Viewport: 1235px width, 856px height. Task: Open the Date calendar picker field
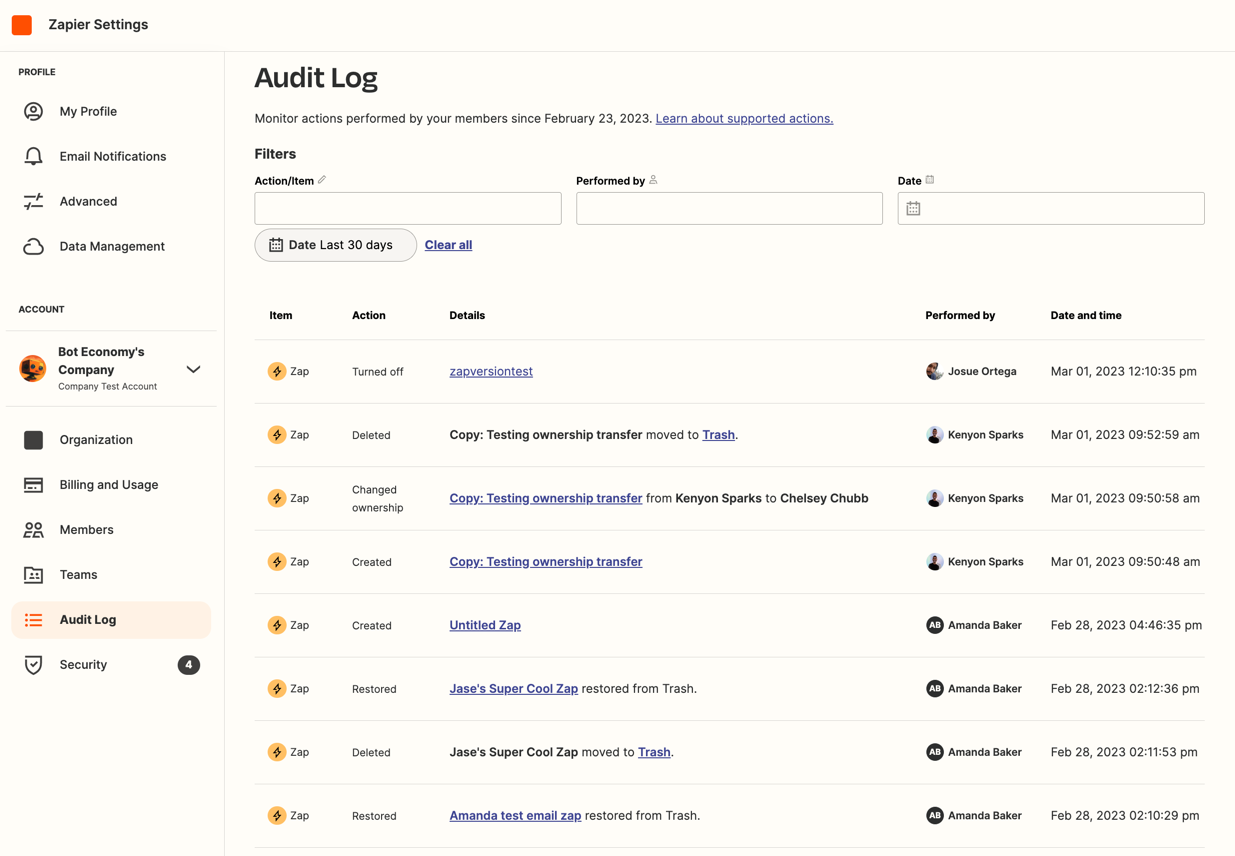[1050, 208]
